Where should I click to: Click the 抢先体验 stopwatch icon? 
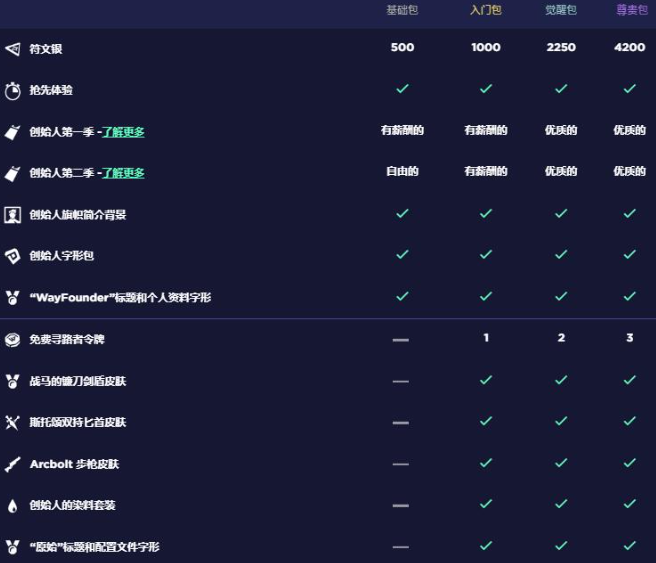[x=12, y=90]
